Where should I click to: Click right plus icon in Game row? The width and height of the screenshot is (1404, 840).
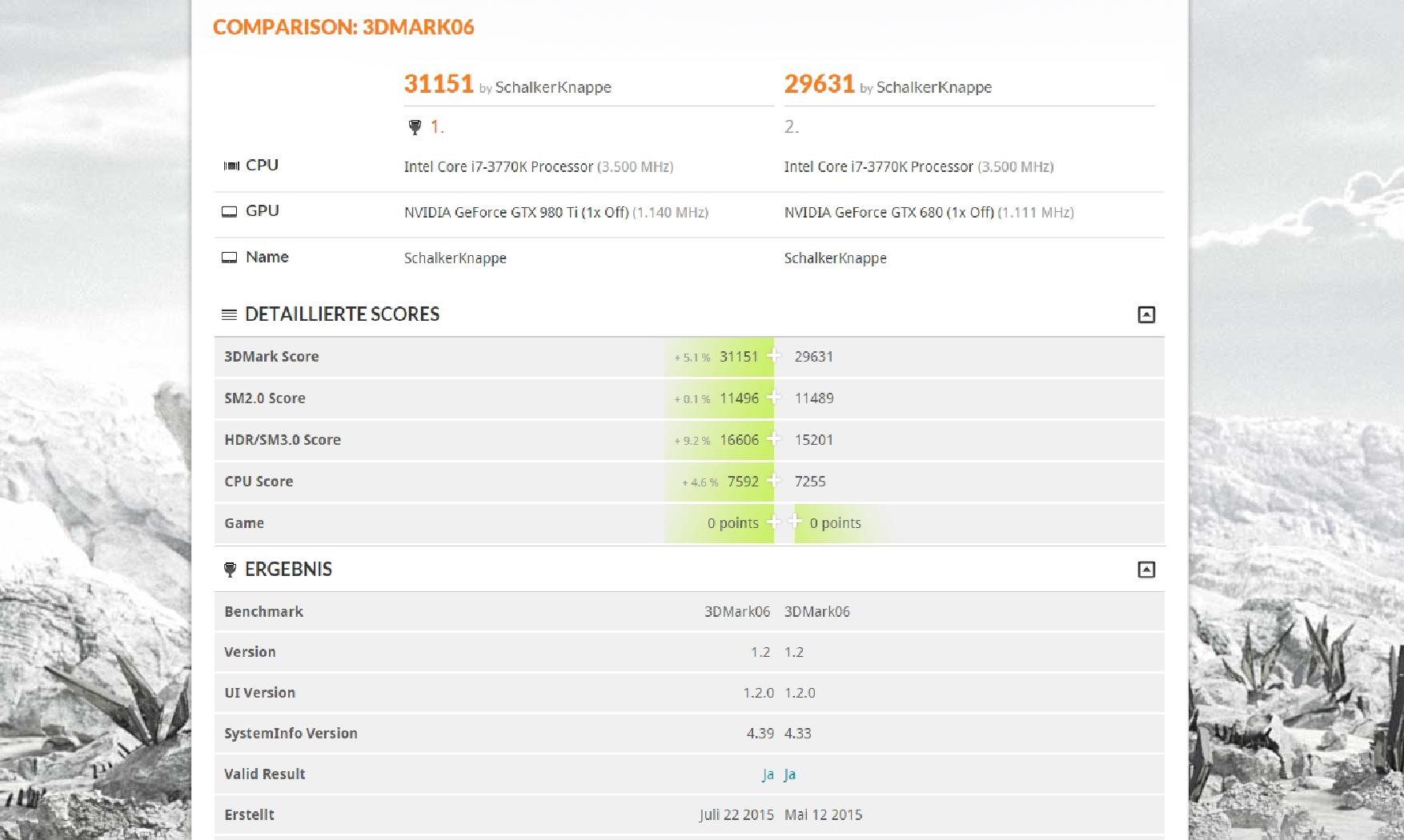pyautogui.click(x=795, y=522)
